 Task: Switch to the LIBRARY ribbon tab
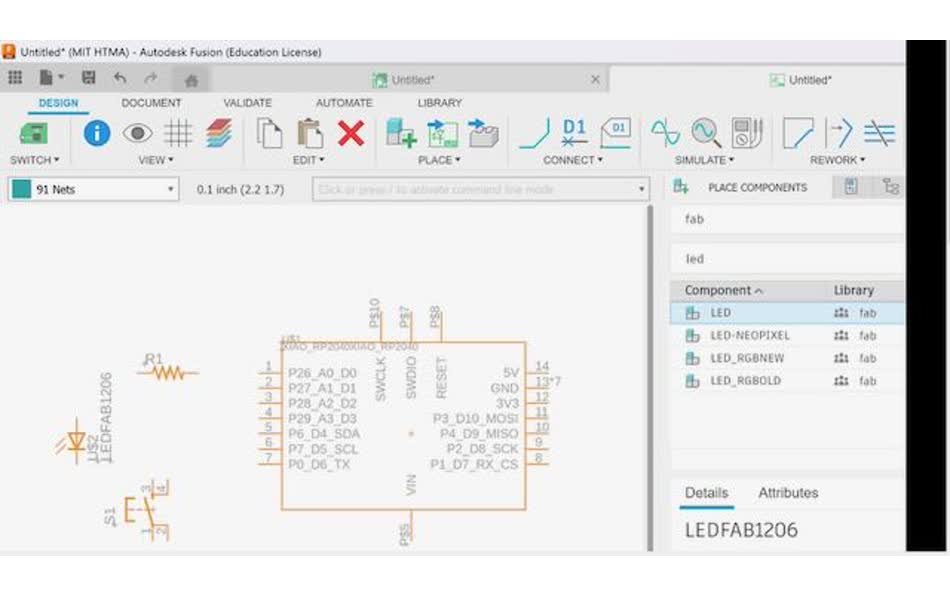[439, 102]
